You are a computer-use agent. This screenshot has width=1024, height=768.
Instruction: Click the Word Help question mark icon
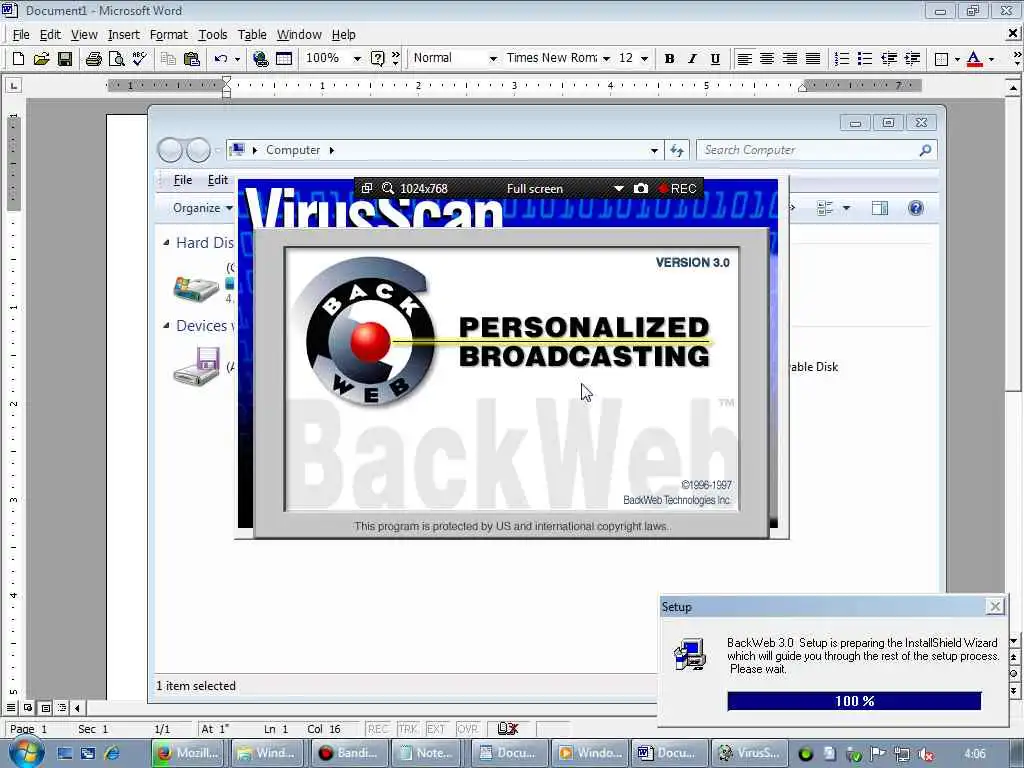point(377,59)
